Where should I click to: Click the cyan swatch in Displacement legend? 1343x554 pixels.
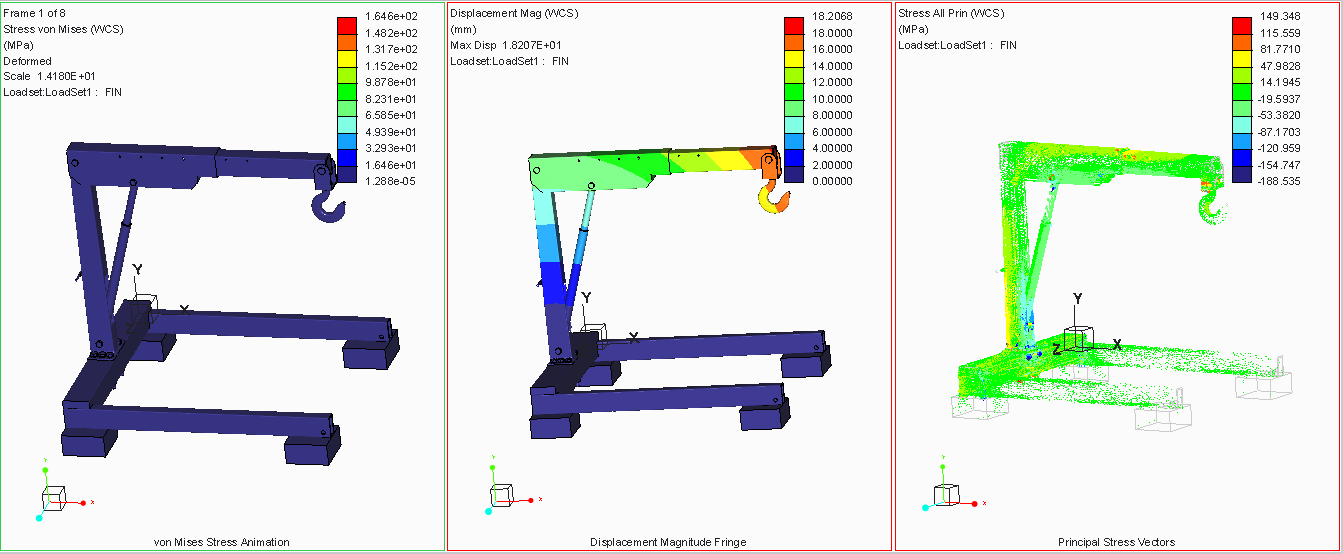794,123
